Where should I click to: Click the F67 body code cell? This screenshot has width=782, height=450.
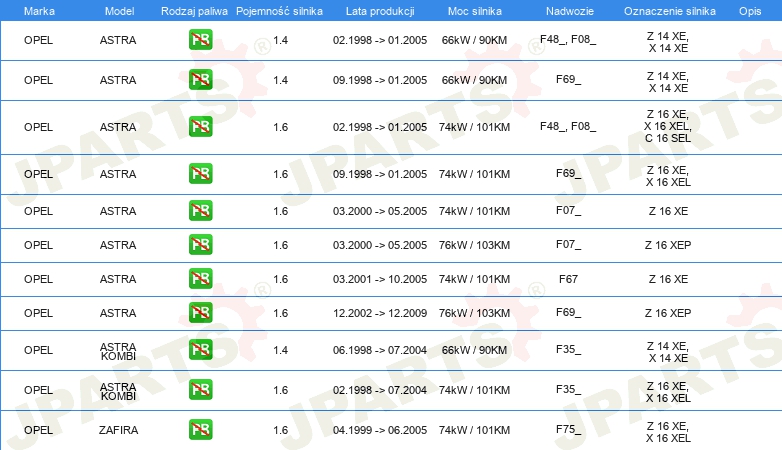pyautogui.click(x=568, y=279)
